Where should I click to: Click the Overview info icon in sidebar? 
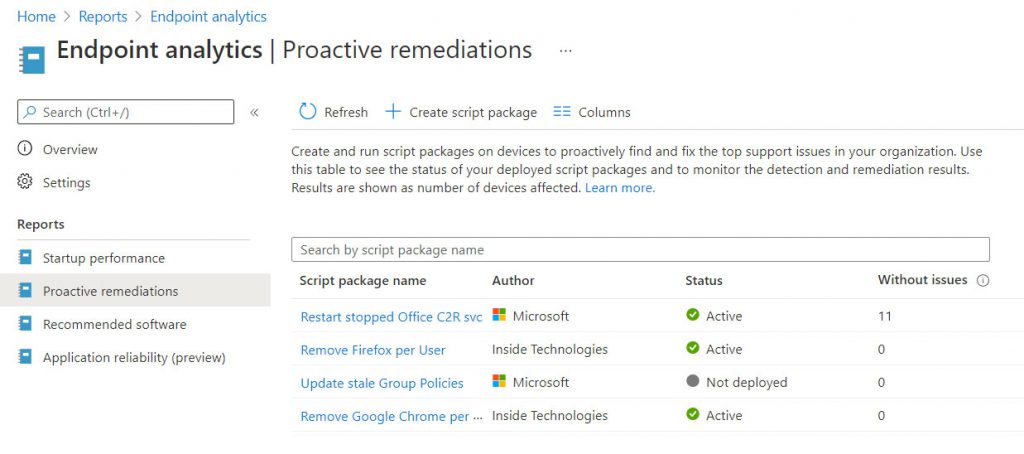click(25, 148)
